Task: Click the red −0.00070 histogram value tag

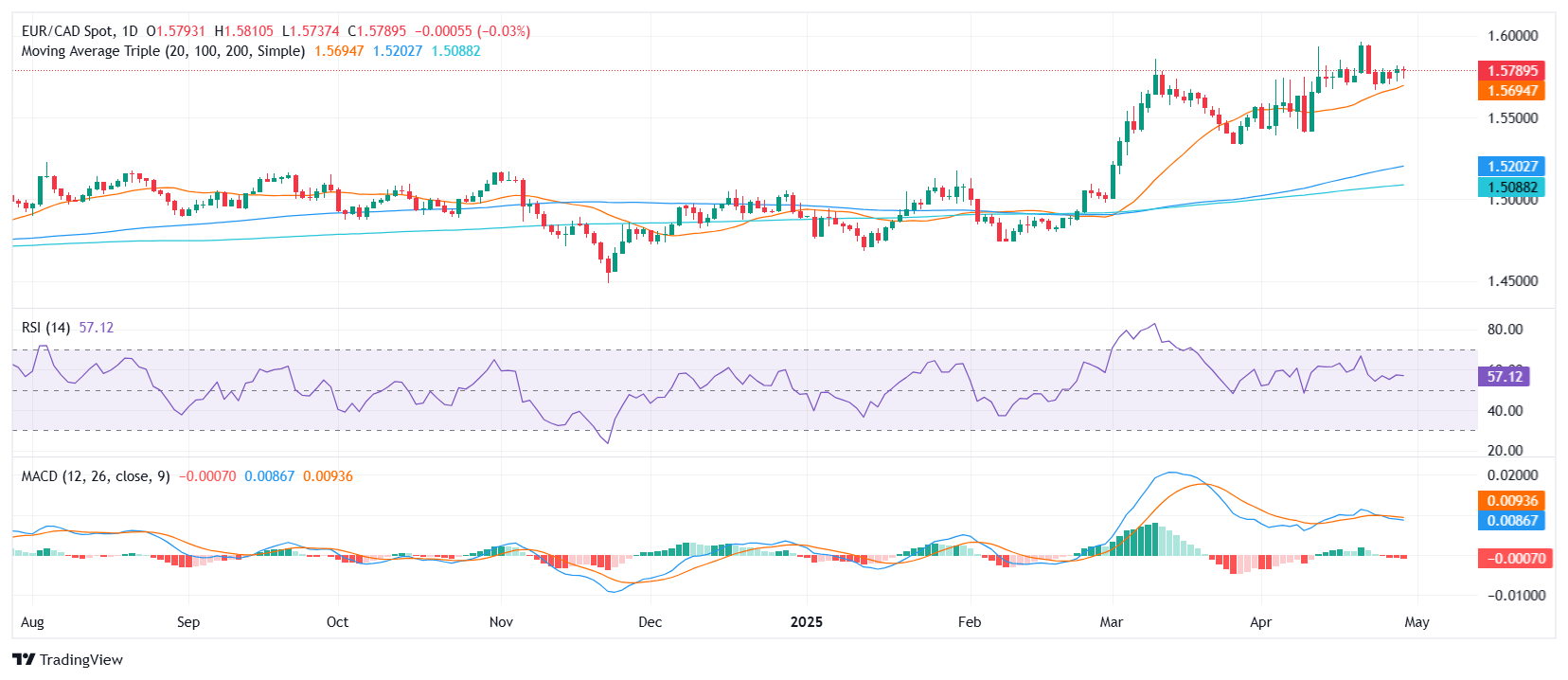Action: [x=1513, y=559]
